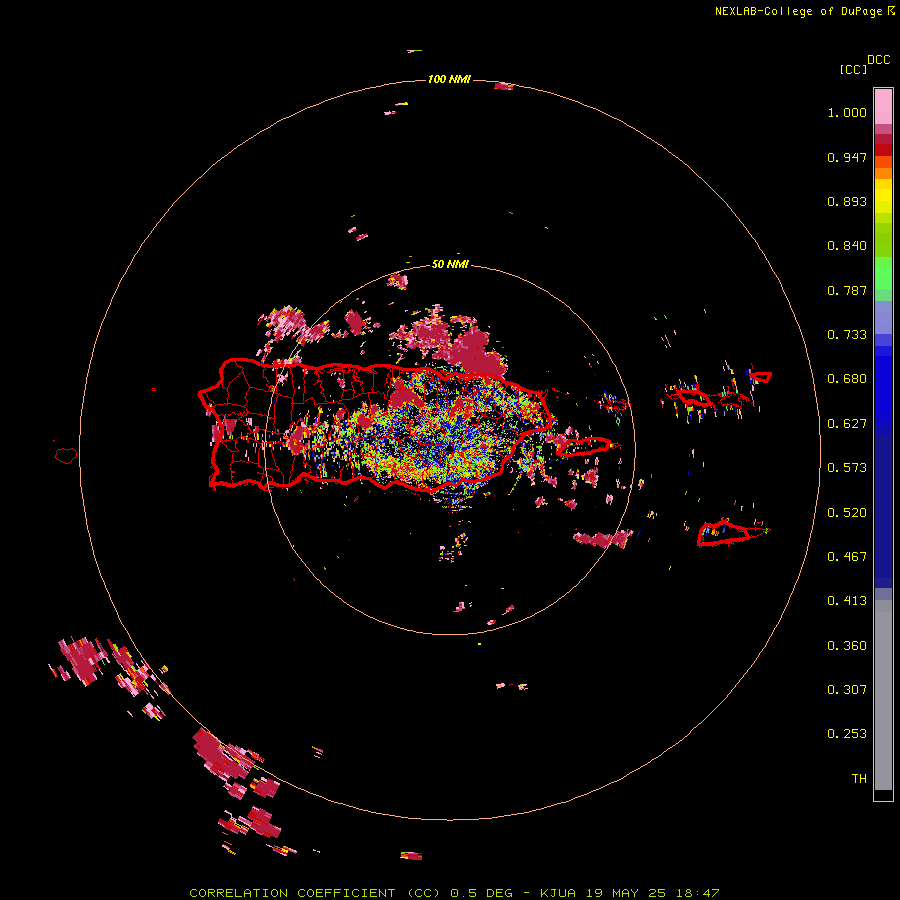900x900 pixels.
Task: Click the [CC] unit label
Action: [853, 69]
